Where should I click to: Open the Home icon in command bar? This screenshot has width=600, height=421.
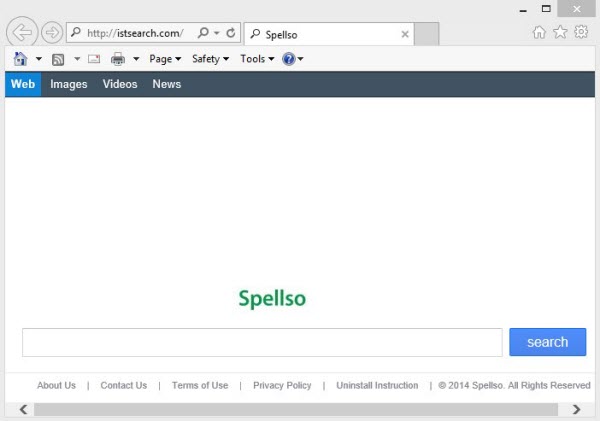click(20, 59)
